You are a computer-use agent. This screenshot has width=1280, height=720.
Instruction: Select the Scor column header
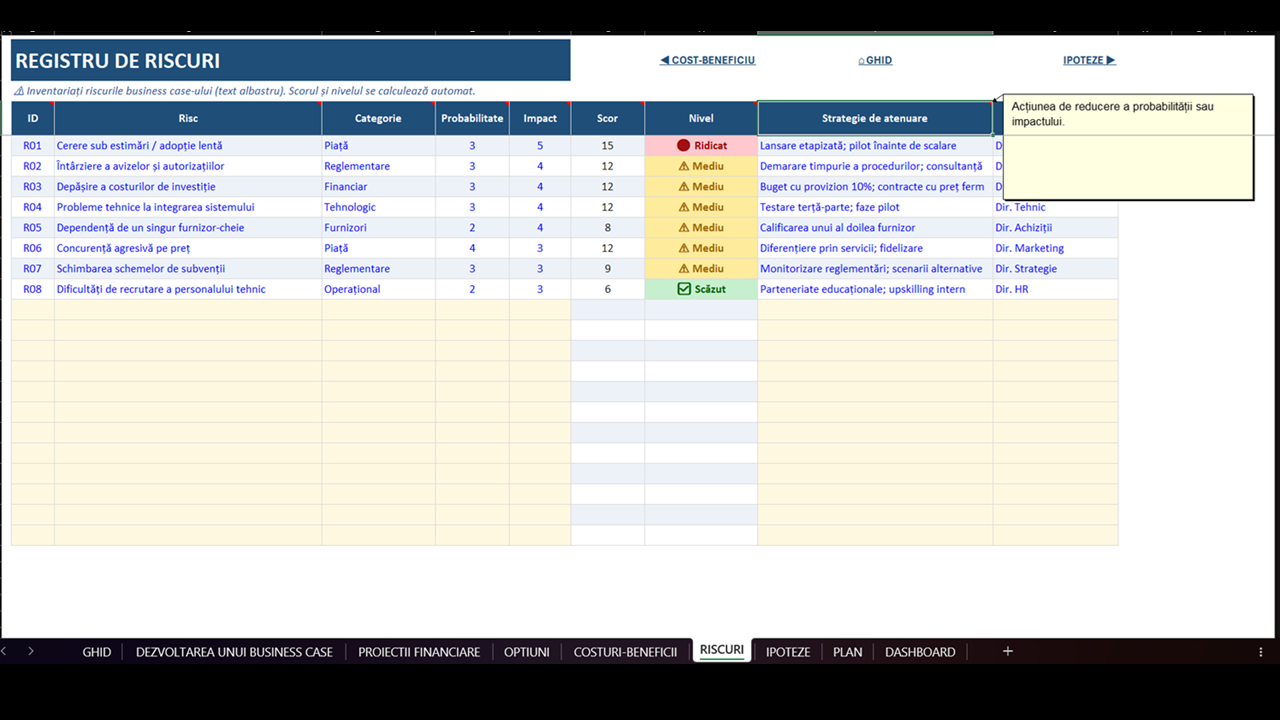click(x=607, y=118)
